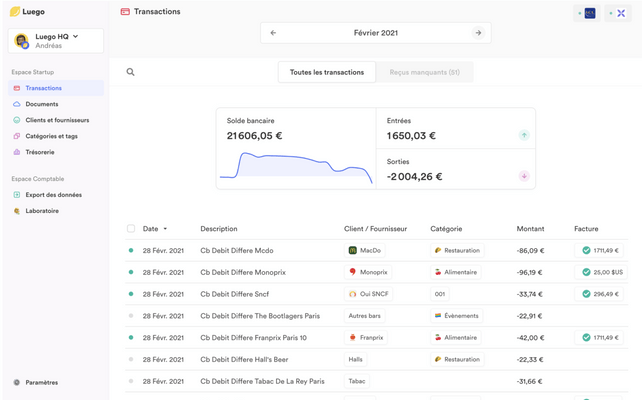Screen dimensions: 642x400
Task: Open the Laboratoire section
Action: click(42, 211)
